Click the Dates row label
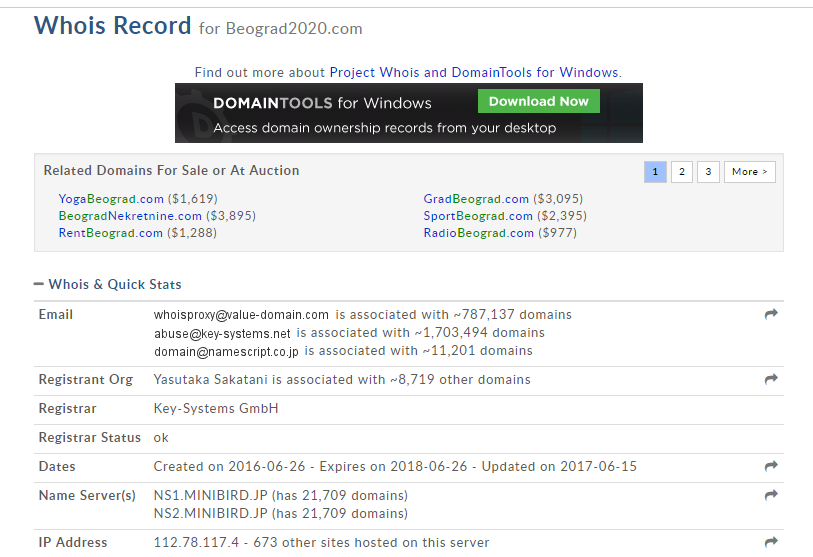 click(57, 466)
